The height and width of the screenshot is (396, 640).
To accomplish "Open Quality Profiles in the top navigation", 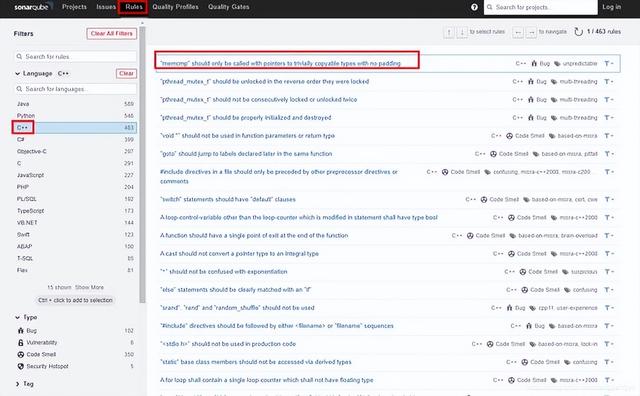I will (176, 7).
